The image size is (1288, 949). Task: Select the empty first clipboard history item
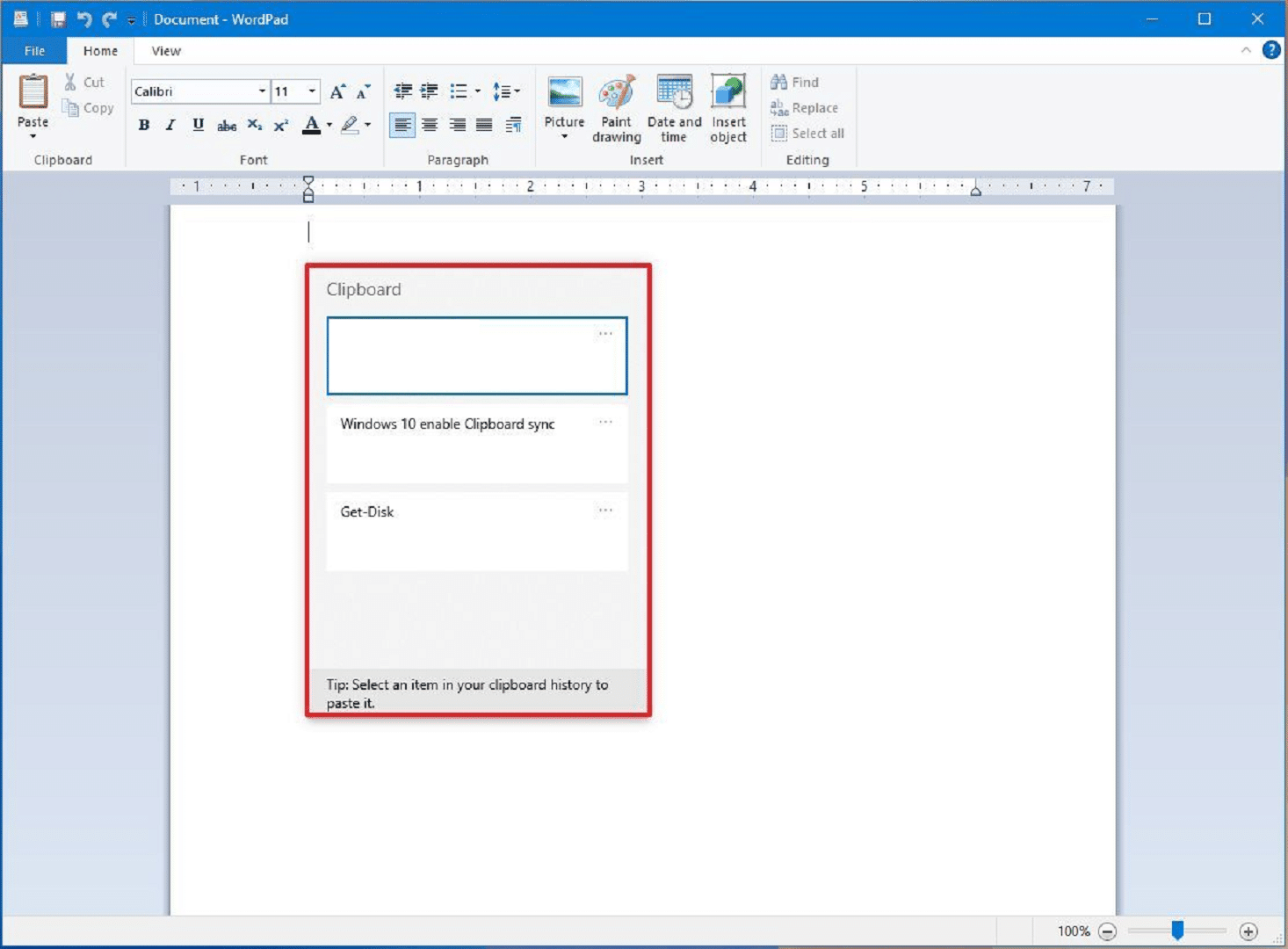(477, 356)
